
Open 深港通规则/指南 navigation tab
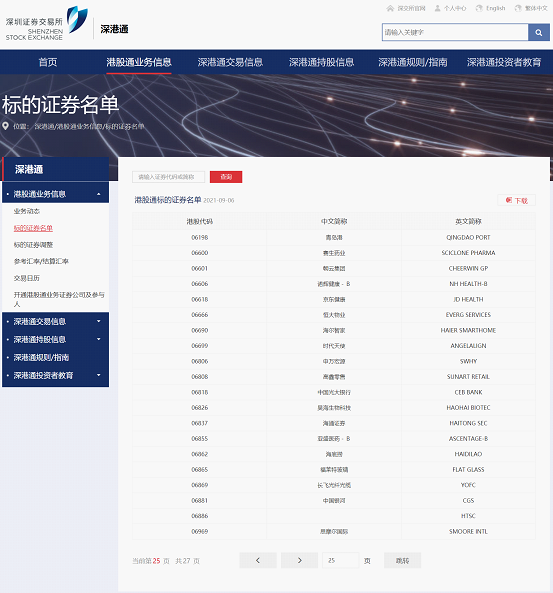pyautogui.click(x=413, y=62)
